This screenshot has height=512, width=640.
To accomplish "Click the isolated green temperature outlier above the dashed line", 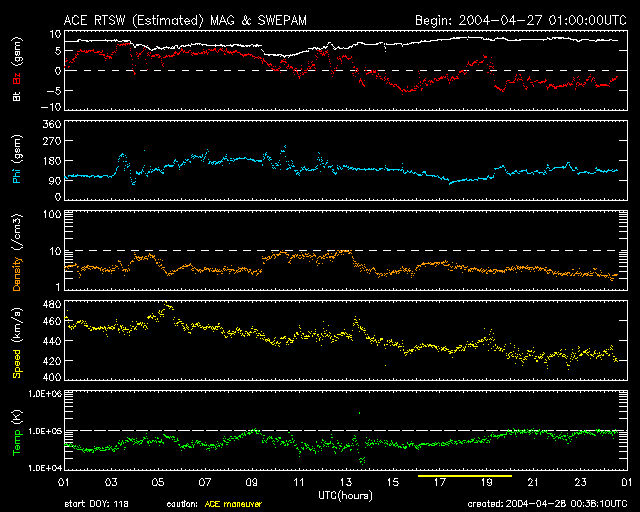I will pos(360,413).
